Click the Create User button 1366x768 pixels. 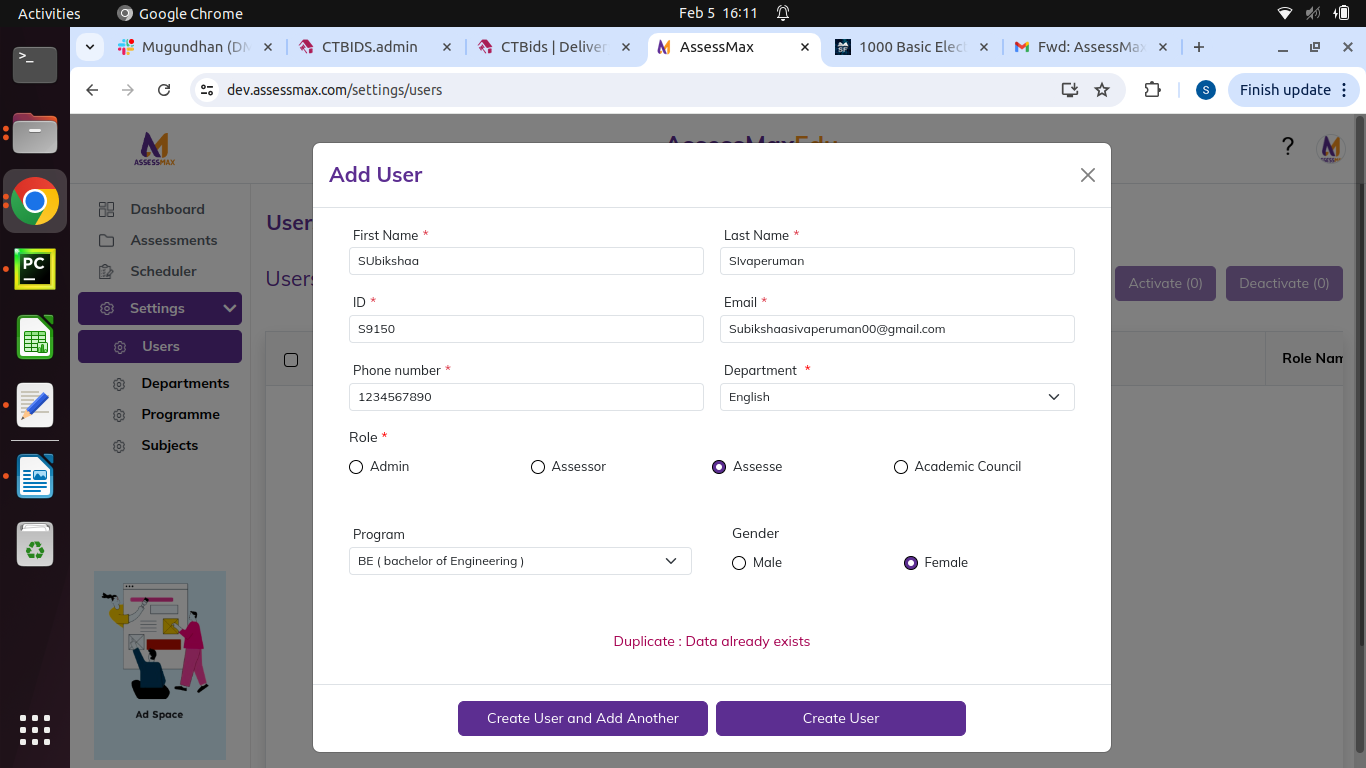[840, 718]
